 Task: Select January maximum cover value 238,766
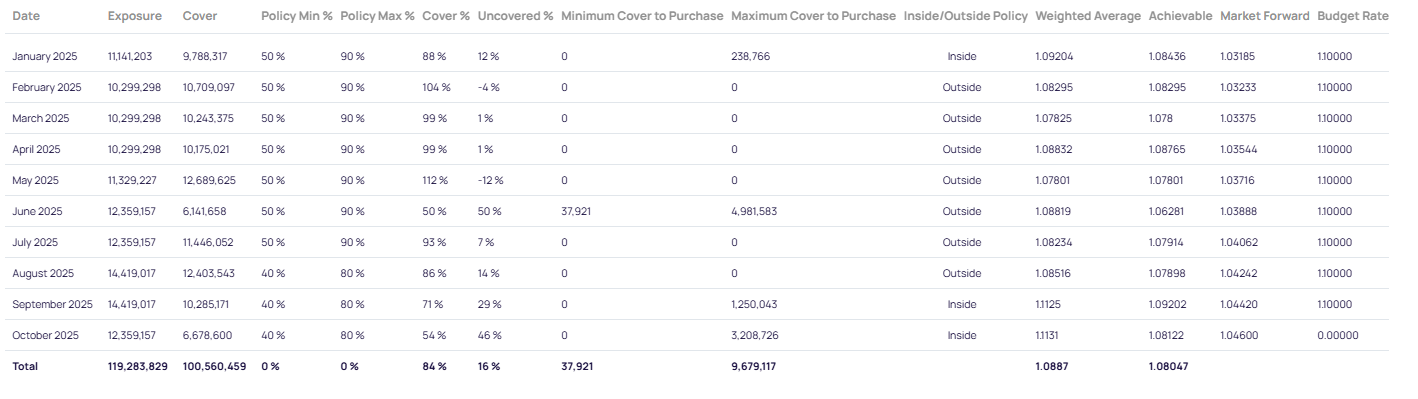pos(751,56)
